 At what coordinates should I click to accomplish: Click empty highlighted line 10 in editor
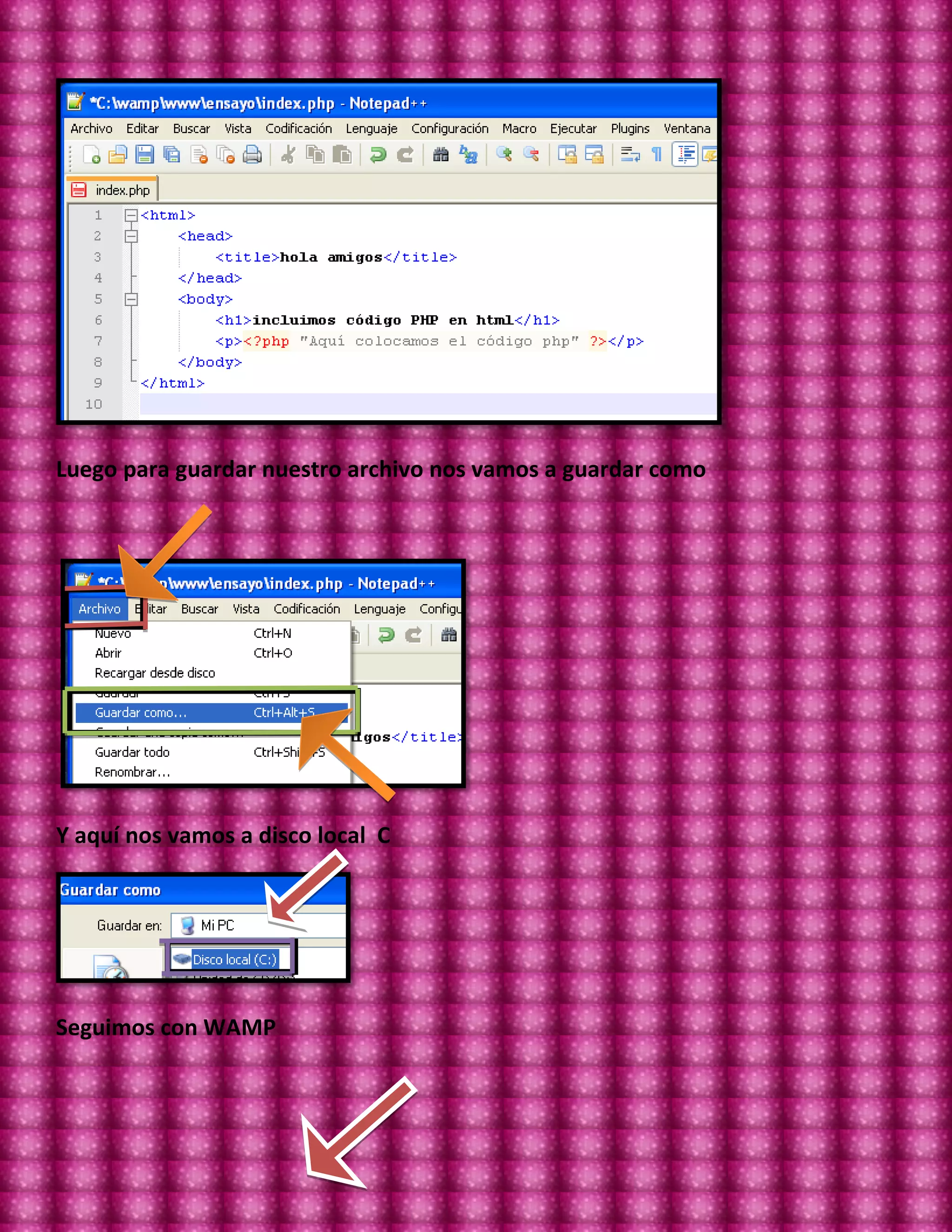428,404
